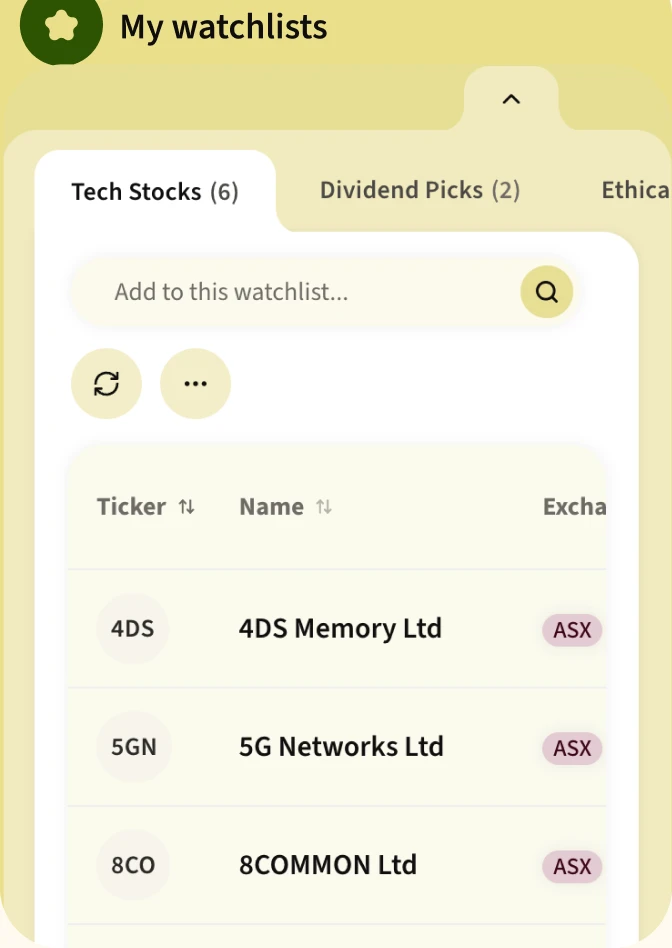
Task: Open 5G Networks Ltd details
Action: [341, 747]
